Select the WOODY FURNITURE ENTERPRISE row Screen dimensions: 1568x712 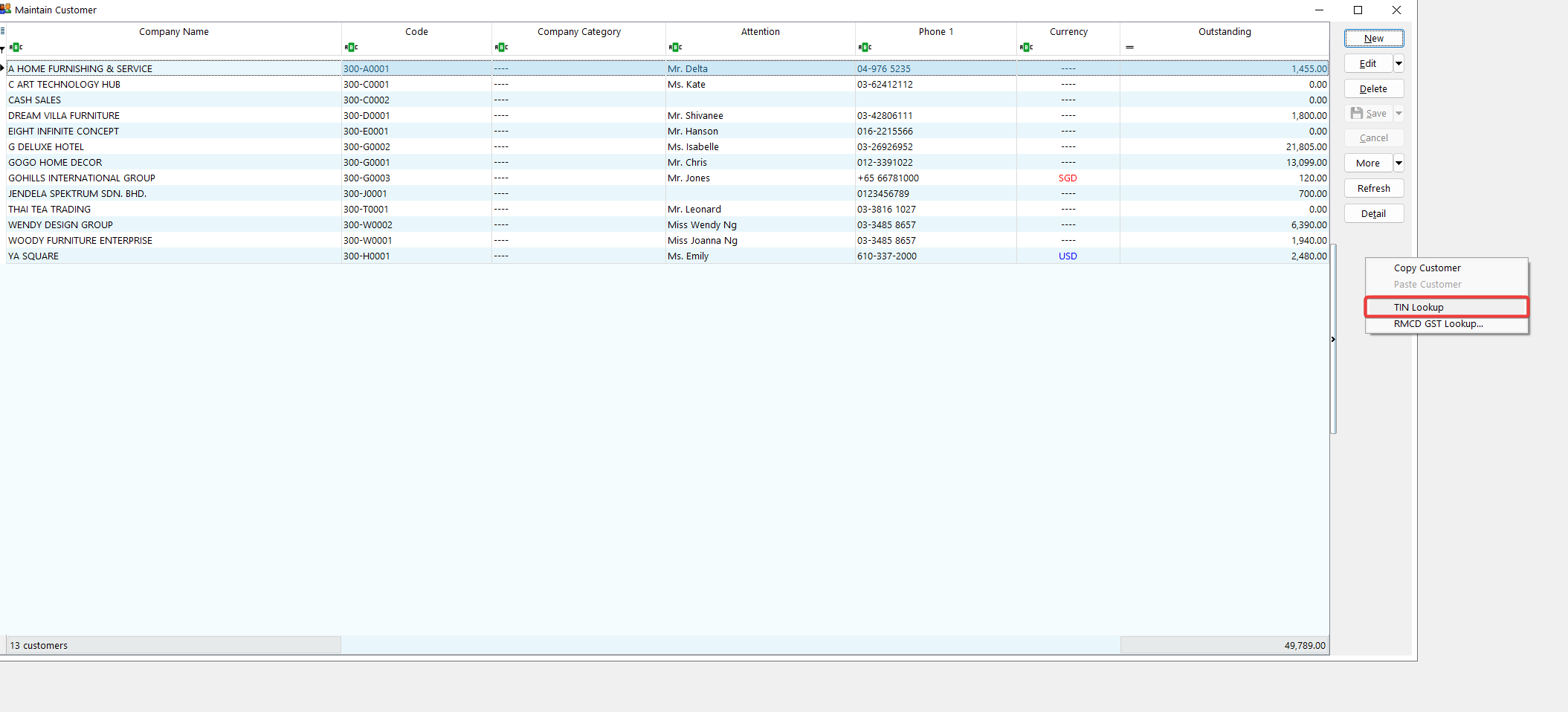[667, 240]
